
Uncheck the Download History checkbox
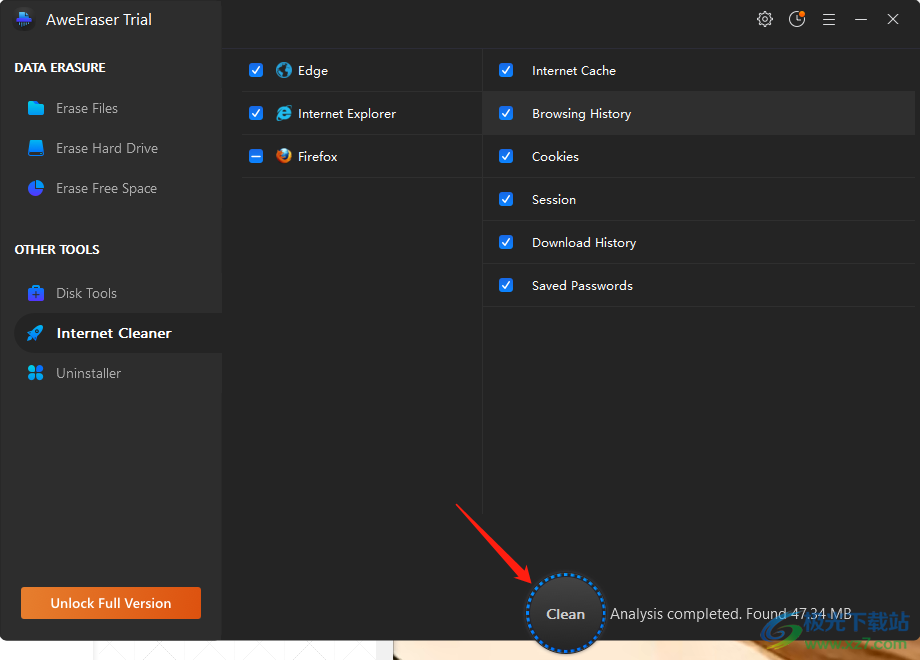point(506,242)
